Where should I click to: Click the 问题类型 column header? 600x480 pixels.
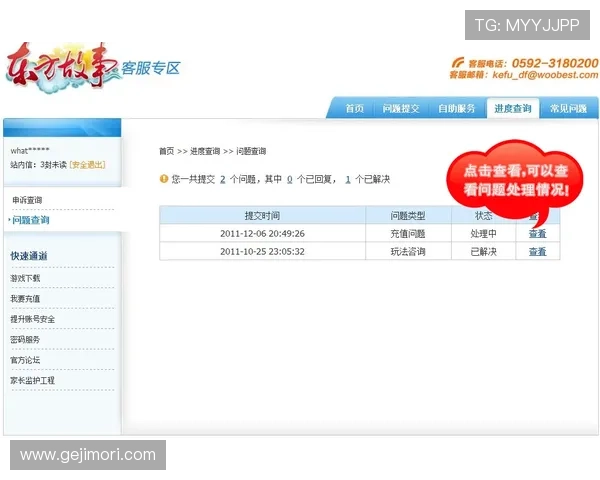(408, 216)
